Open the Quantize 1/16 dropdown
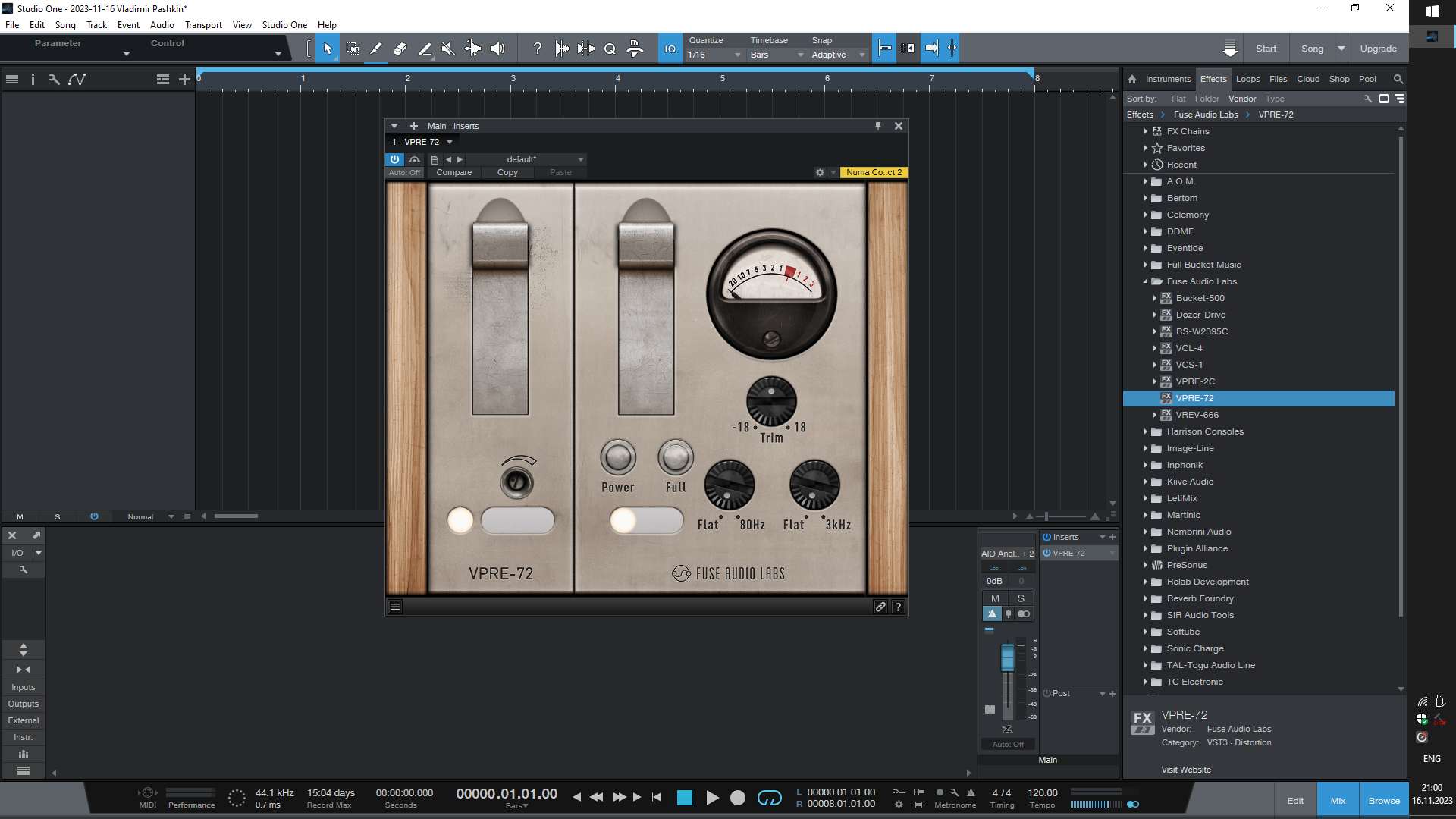The height and width of the screenshot is (819, 1456). pyautogui.click(x=715, y=55)
